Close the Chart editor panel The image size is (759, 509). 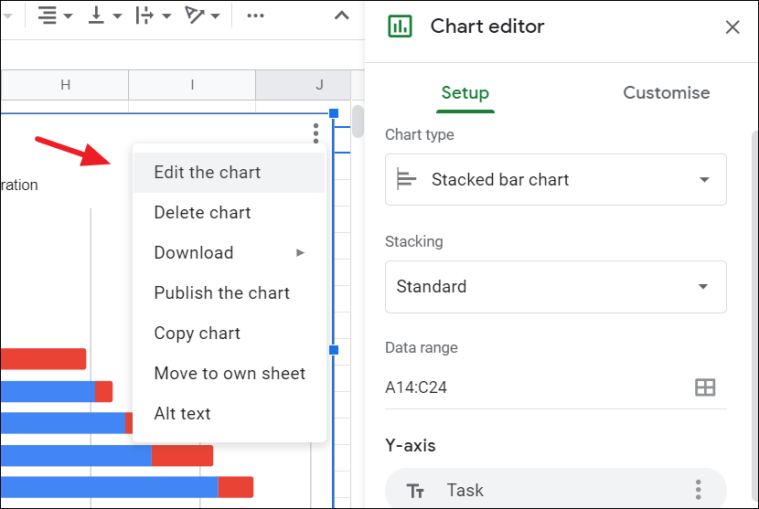click(732, 27)
